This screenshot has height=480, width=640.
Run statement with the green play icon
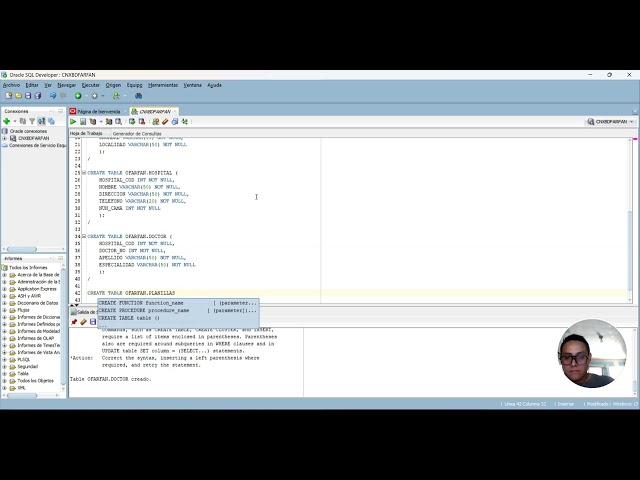(x=73, y=122)
